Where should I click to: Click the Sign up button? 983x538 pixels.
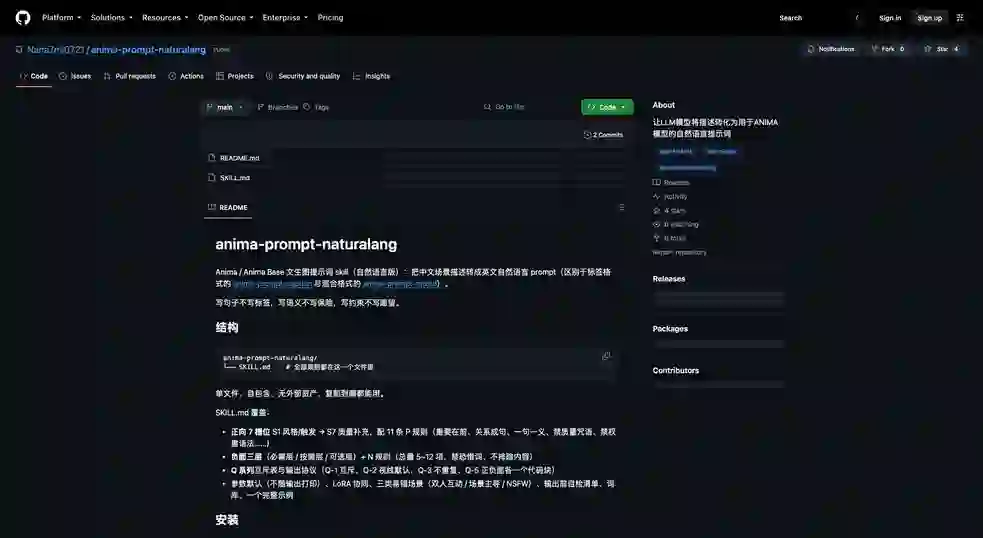pos(930,18)
